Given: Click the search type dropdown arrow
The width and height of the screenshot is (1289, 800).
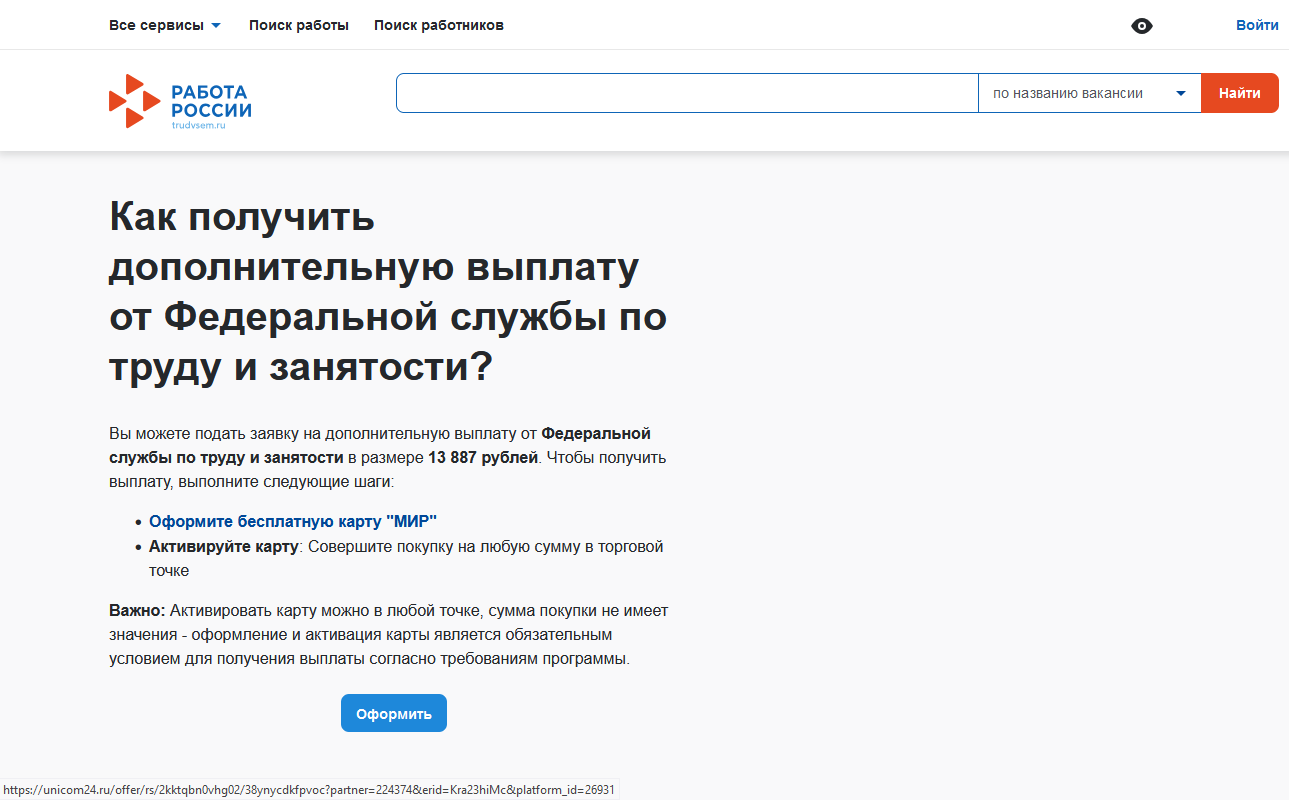Looking at the screenshot, I should pyautogui.click(x=1181, y=93).
